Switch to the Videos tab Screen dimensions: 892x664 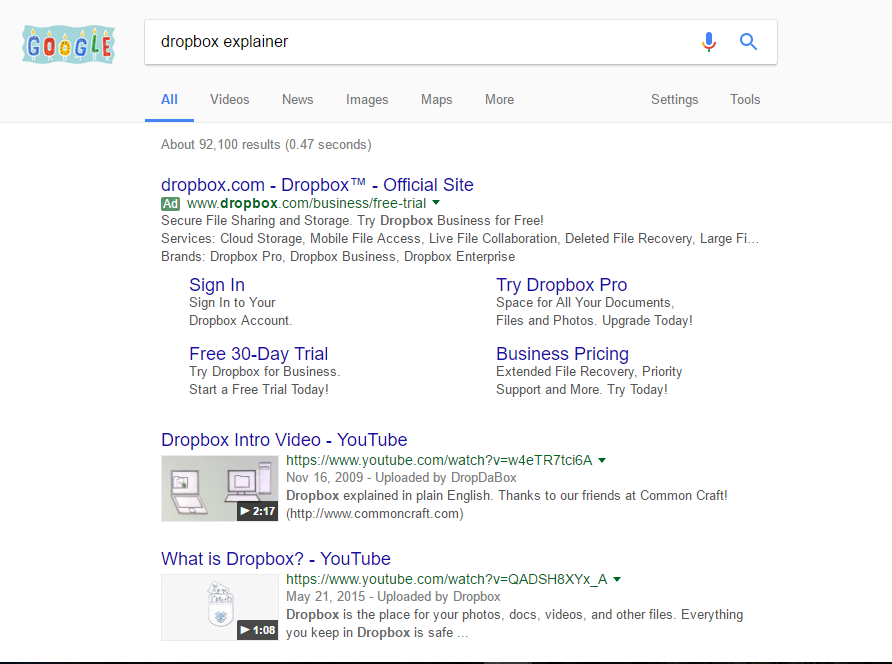click(x=230, y=100)
